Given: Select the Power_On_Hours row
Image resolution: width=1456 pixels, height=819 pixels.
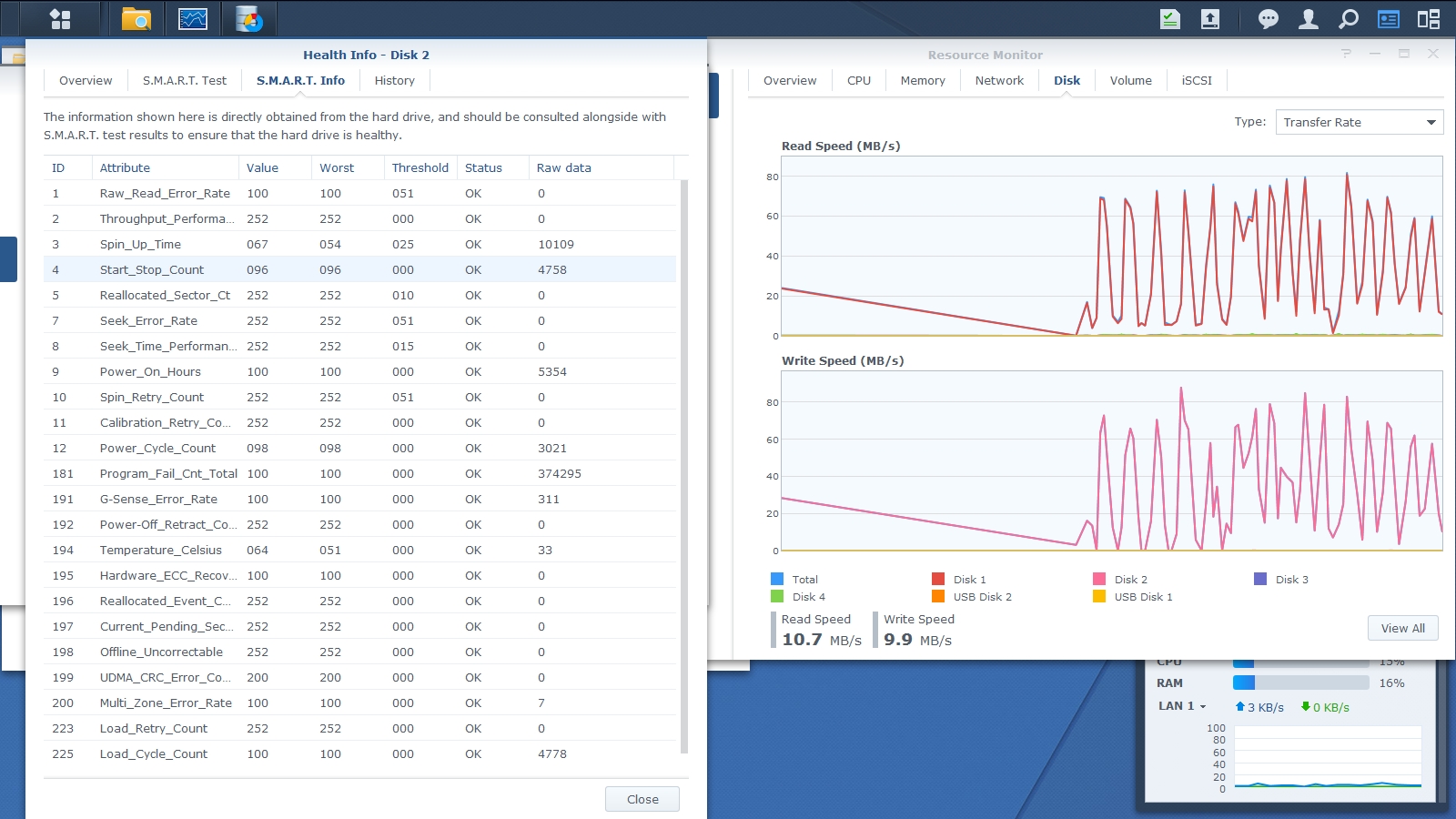Looking at the screenshot, I should tap(359, 371).
